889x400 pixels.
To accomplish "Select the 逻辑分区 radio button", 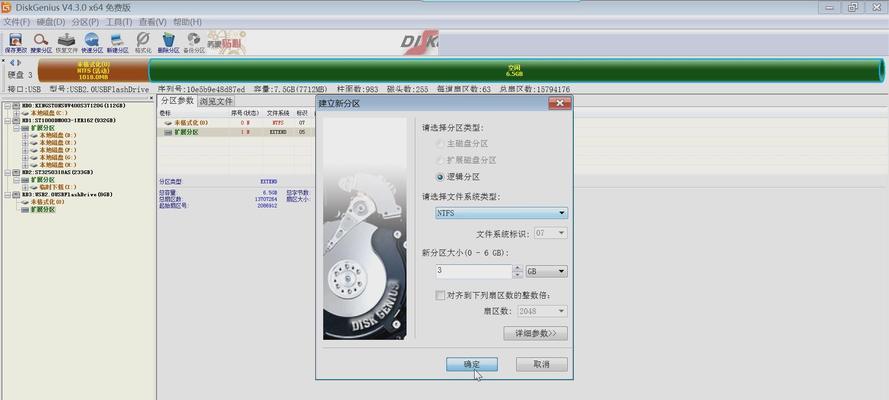I will [x=440, y=177].
